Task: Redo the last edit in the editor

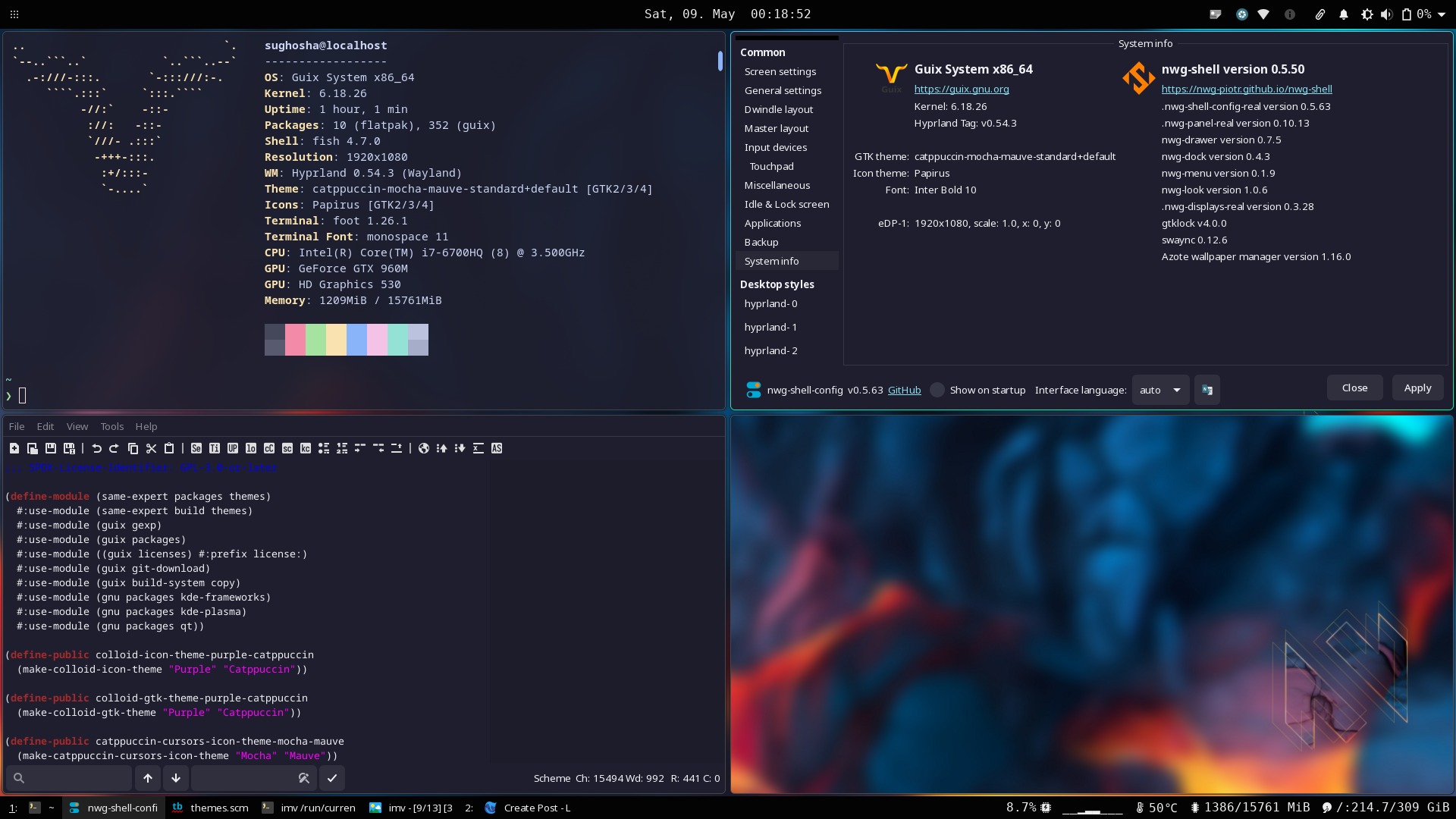Action: pos(115,448)
